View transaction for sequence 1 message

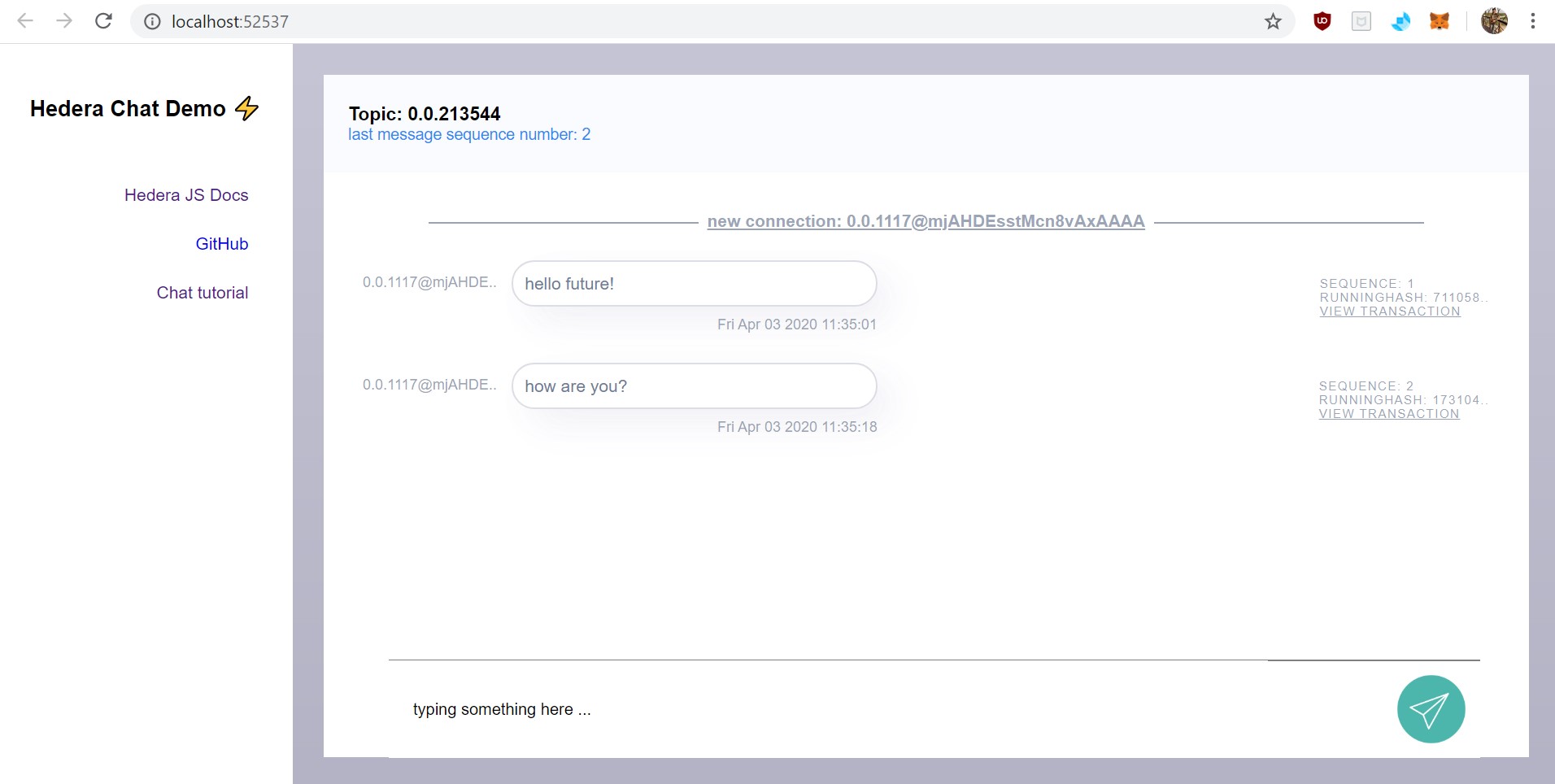coord(1390,311)
